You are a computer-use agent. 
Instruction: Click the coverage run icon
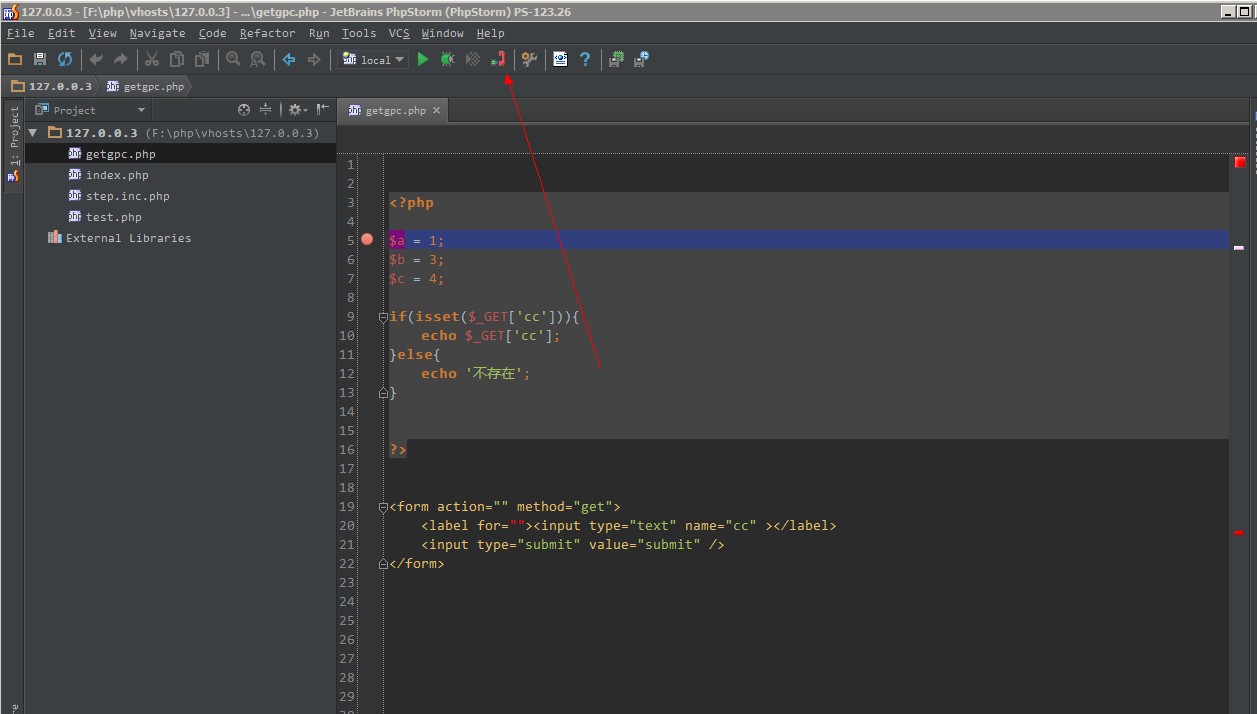click(473, 60)
